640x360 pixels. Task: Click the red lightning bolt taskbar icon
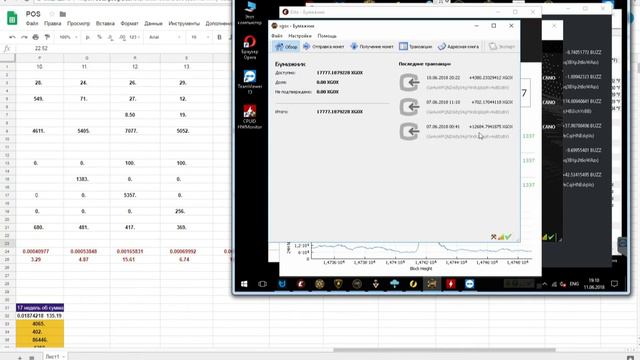point(451,284)
